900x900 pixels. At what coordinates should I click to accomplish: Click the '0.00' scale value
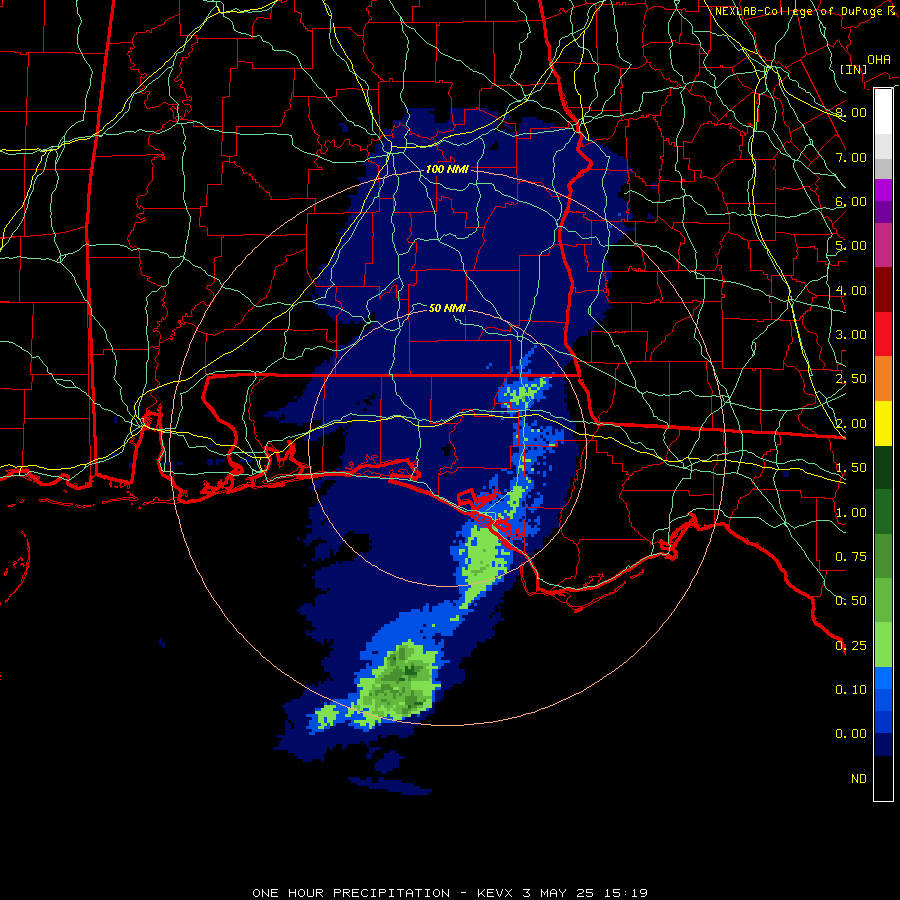(851, 734)
